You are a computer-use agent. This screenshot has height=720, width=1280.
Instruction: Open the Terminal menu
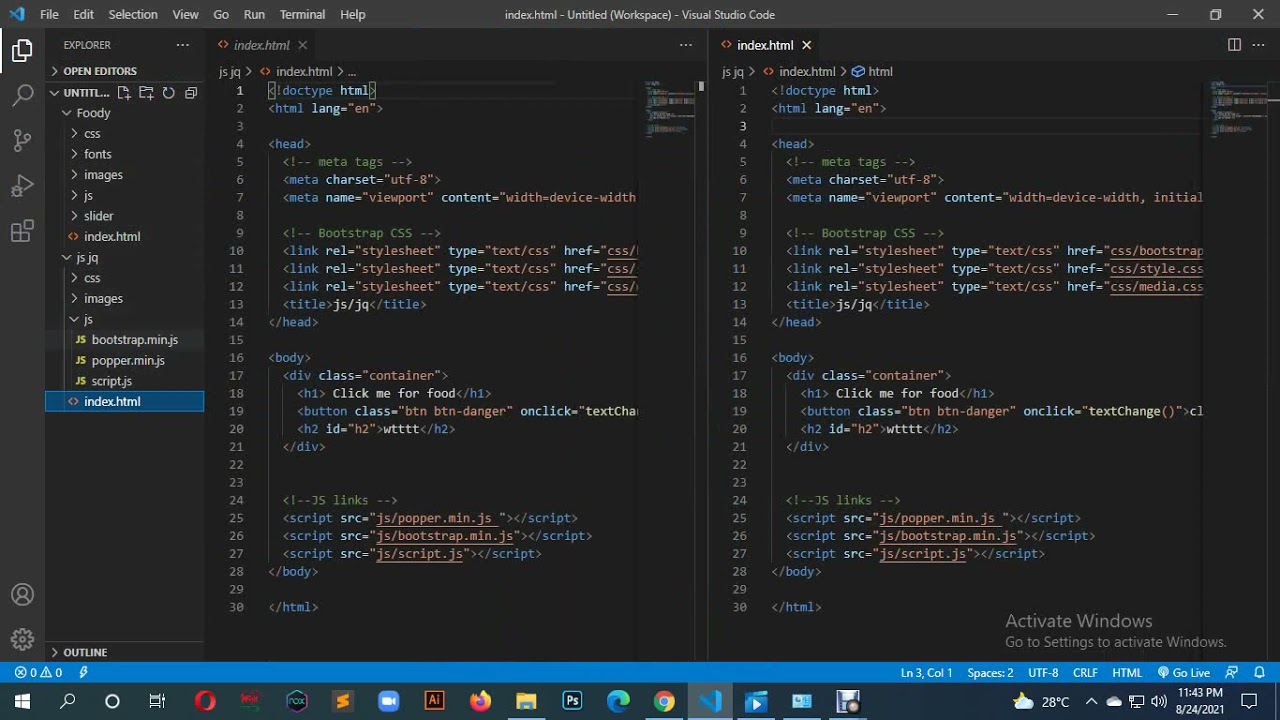coord(302,14)
